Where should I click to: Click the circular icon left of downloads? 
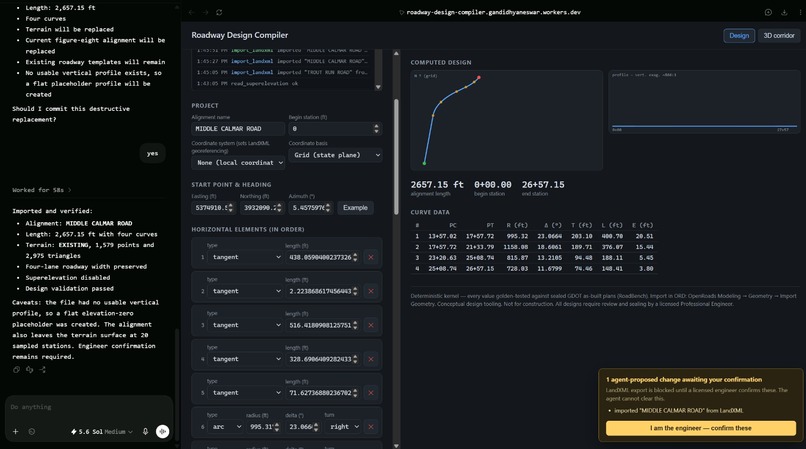[768, 12]
